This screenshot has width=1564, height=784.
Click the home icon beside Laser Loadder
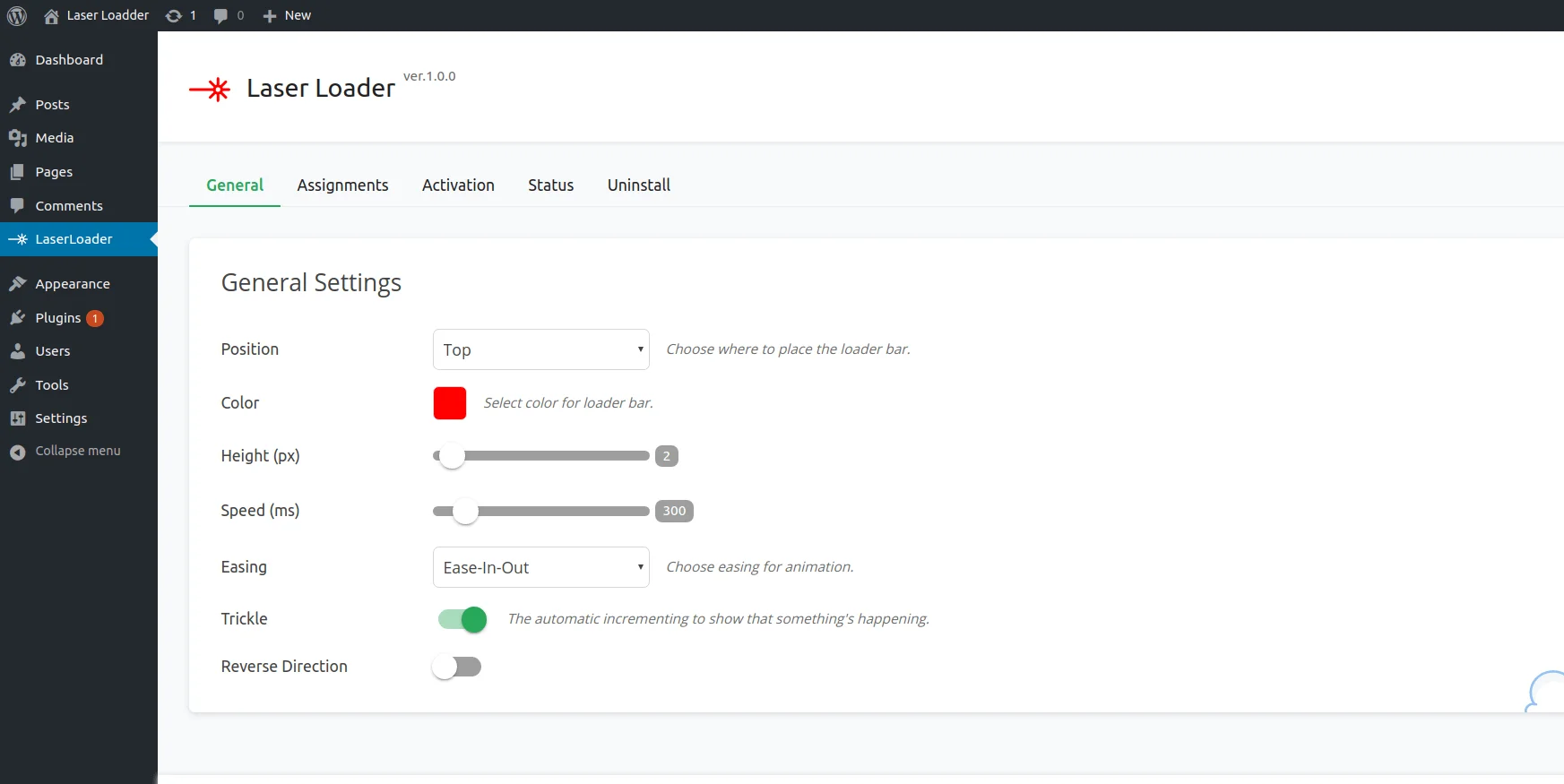pos(51,16)
